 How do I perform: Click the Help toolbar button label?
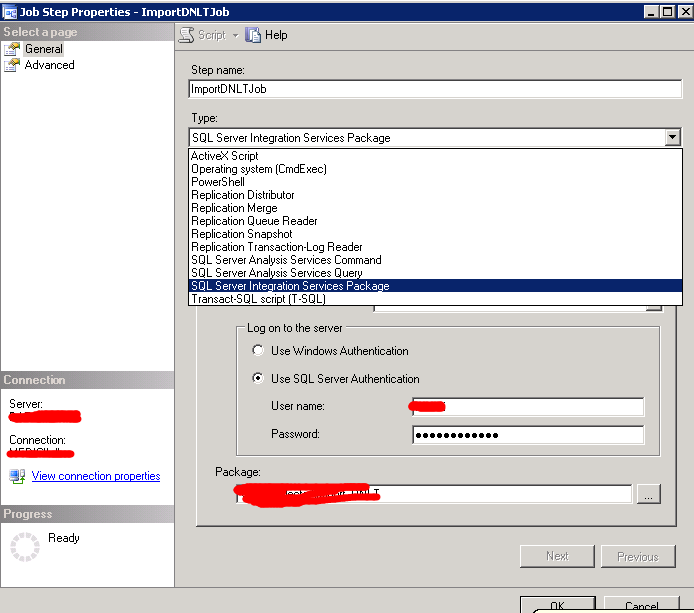pos(276,35)
